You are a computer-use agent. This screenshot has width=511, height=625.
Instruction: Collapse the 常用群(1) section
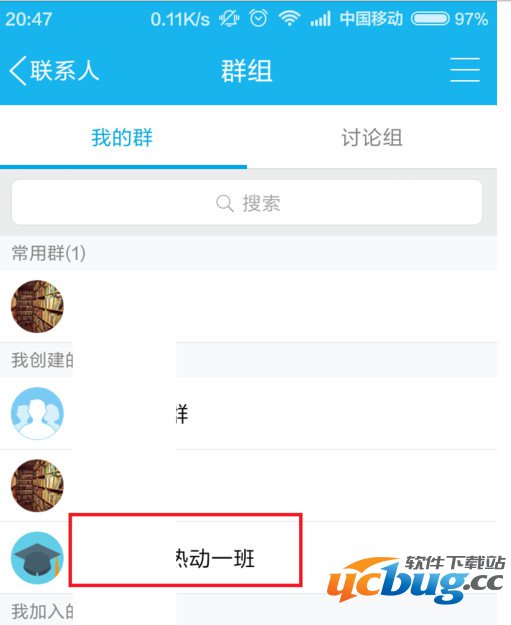pos(248,253)
